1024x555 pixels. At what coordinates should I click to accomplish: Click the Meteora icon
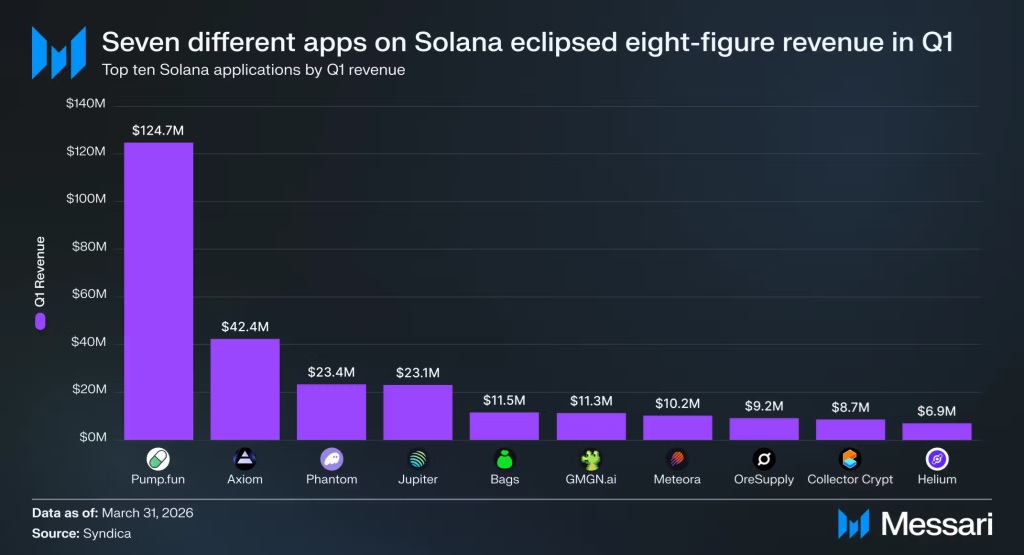click(x=677, y=459)
